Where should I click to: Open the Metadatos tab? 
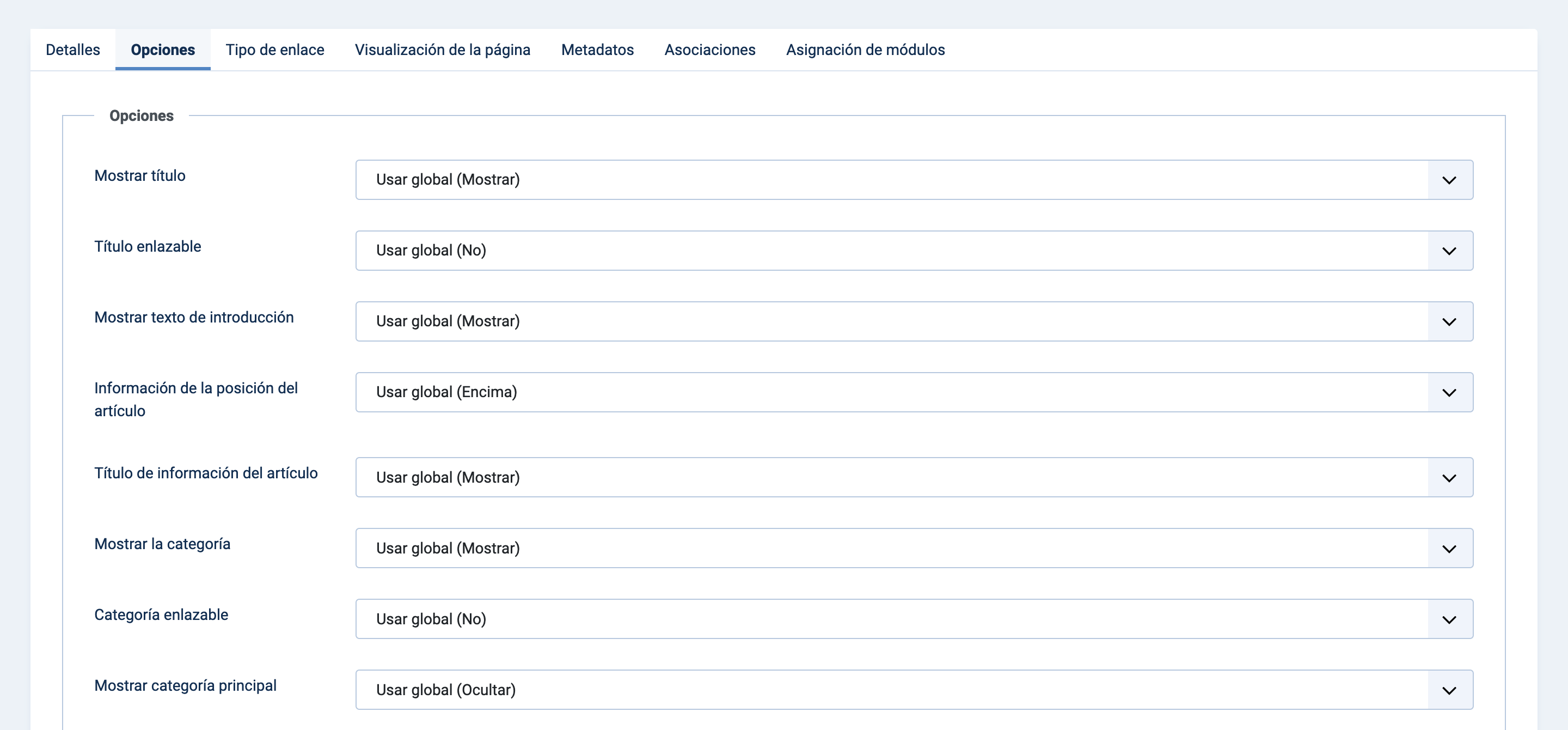(x=598, y=50)
